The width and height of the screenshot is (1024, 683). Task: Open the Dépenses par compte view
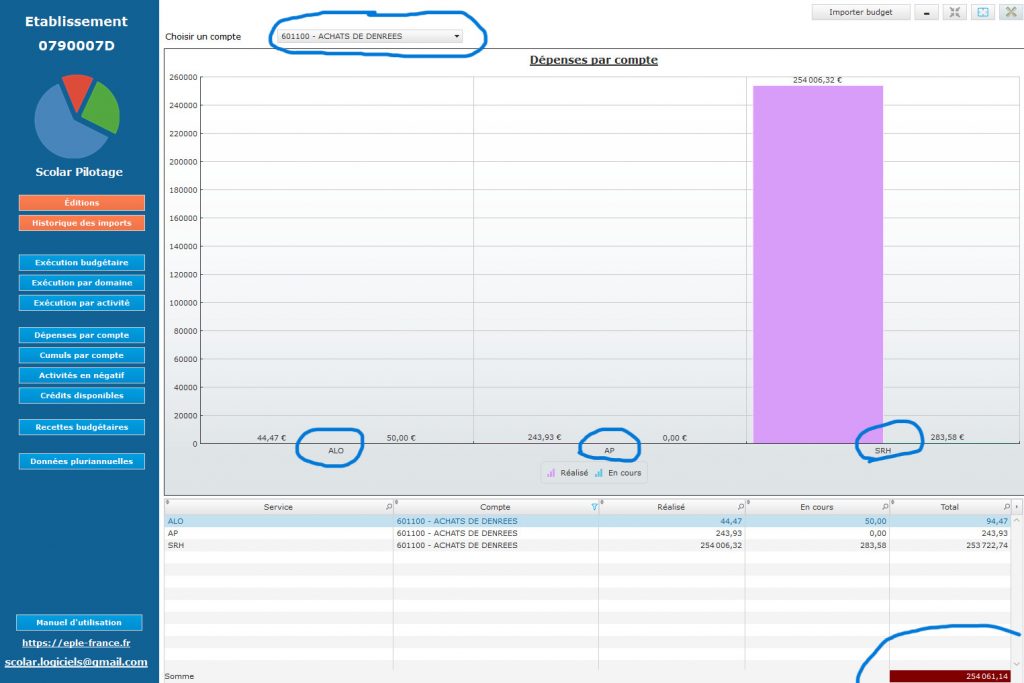81,335
